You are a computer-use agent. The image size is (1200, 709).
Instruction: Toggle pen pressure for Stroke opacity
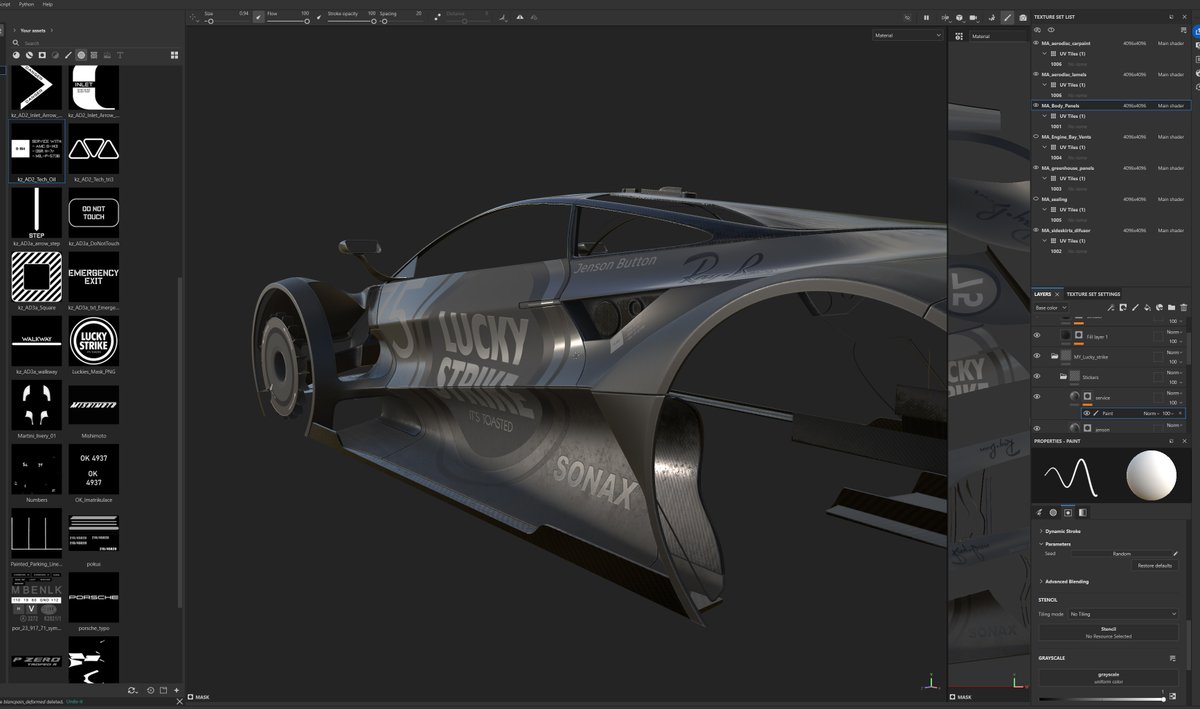(x=319, y=16)
